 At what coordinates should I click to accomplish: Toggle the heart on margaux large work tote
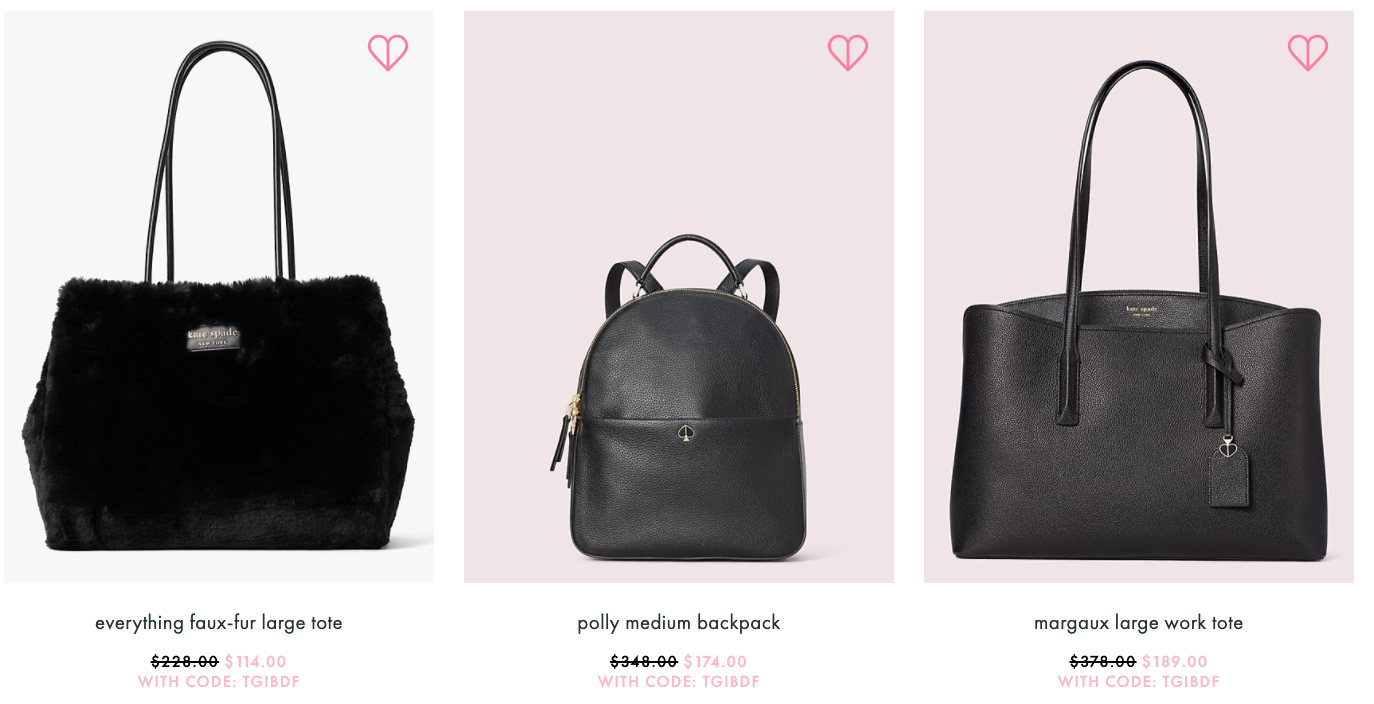tap(1308, 52)
